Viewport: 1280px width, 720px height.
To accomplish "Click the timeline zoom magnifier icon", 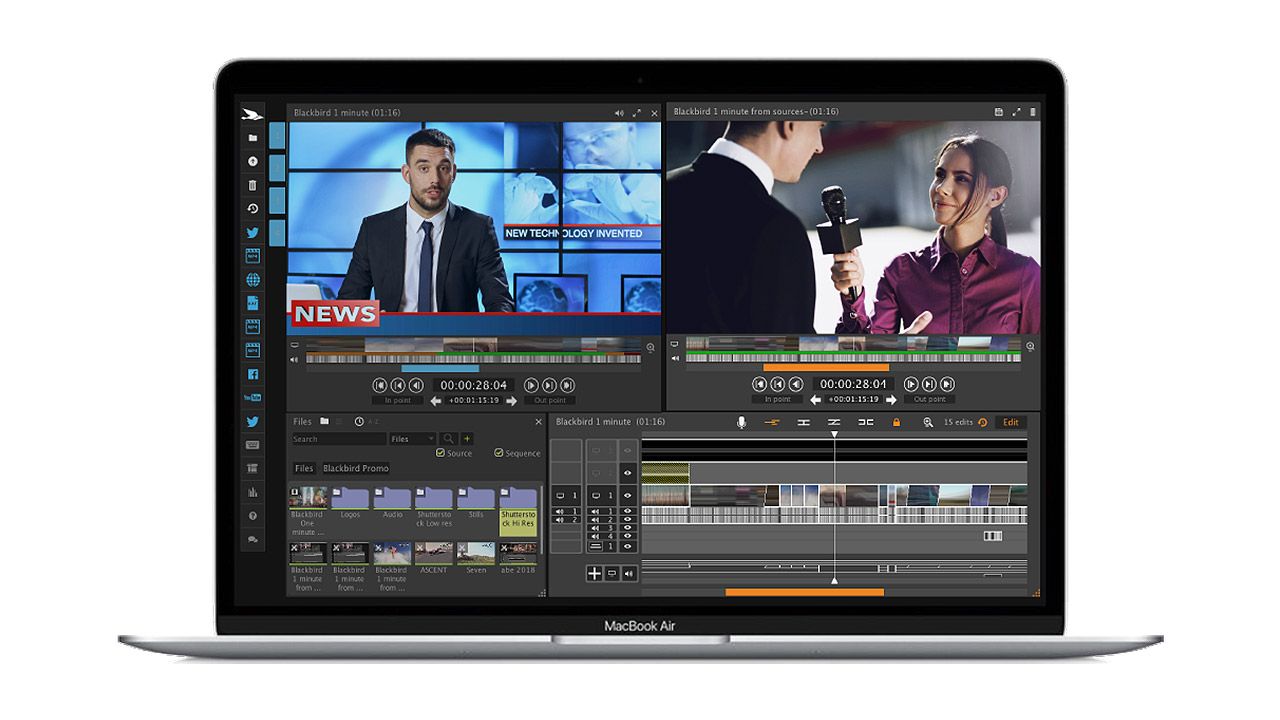I will click(x=928, y=422).
